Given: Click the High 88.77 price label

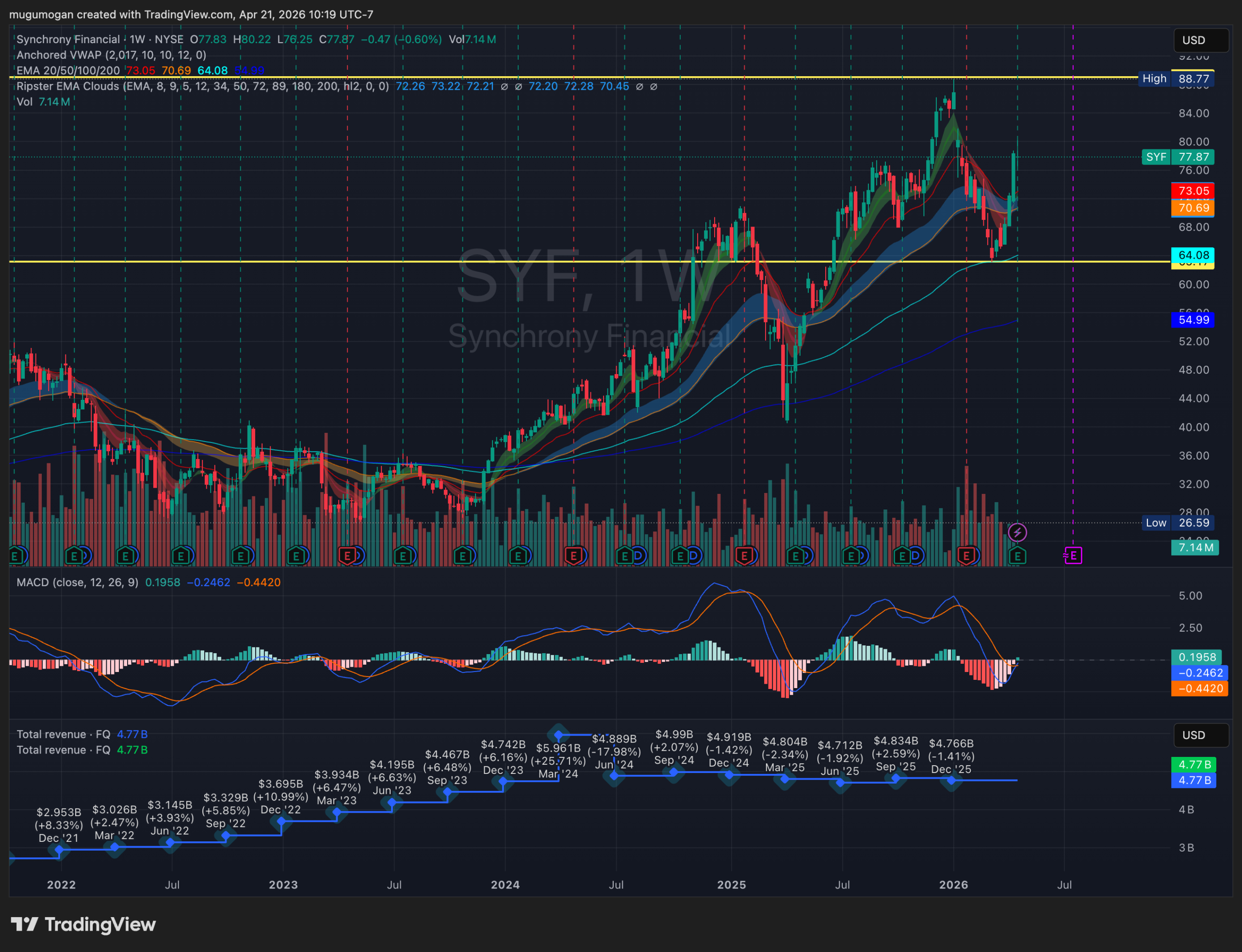Looking at the screenshot, I should (1177, 79).
